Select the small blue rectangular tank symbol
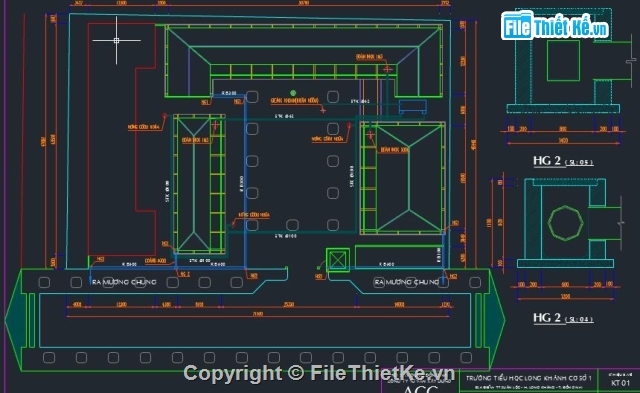Image resolution: width=640 pixels, height=393 pixels. click(413, 107)
